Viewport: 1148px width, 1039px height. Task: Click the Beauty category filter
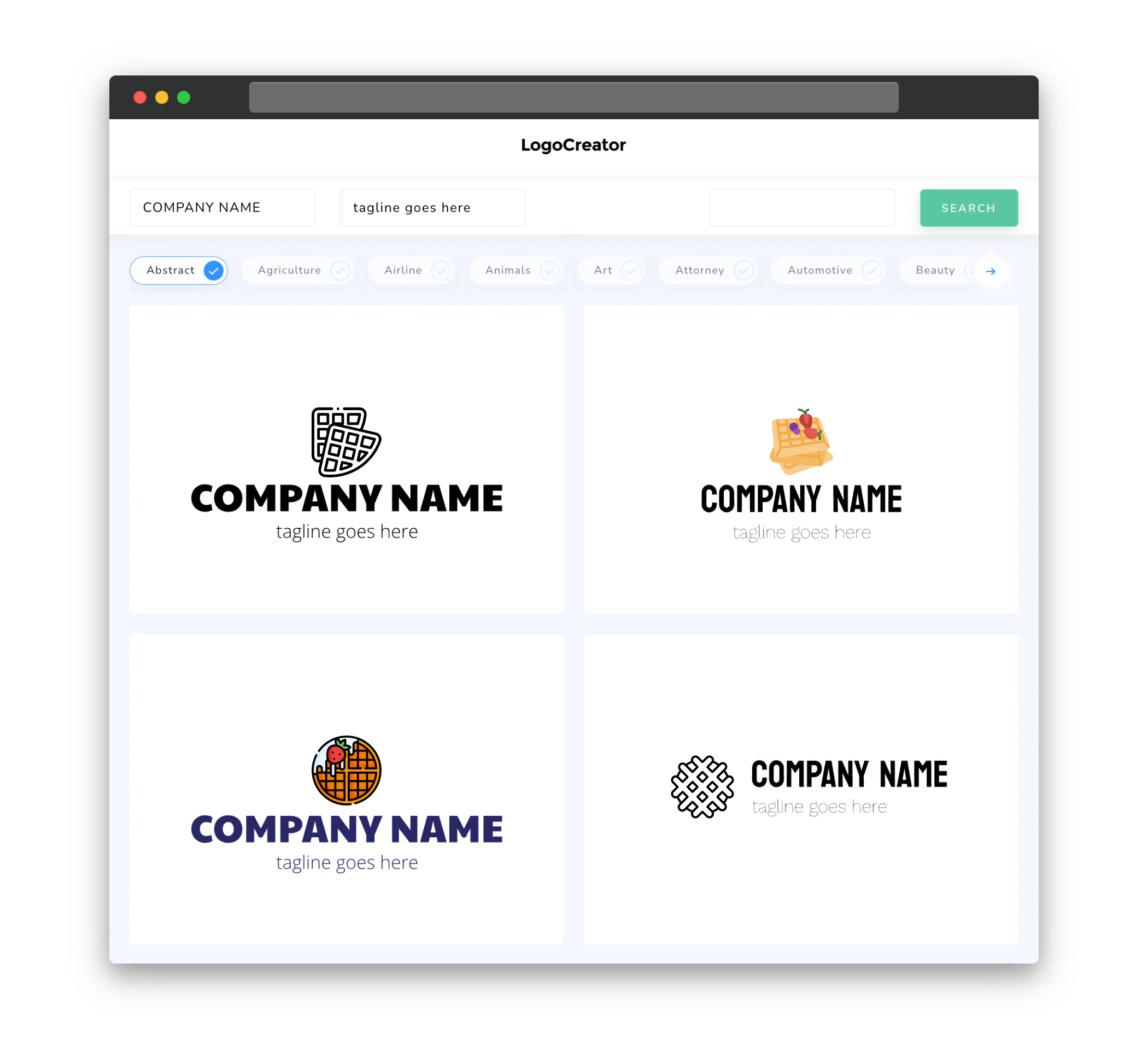[936, 270]
